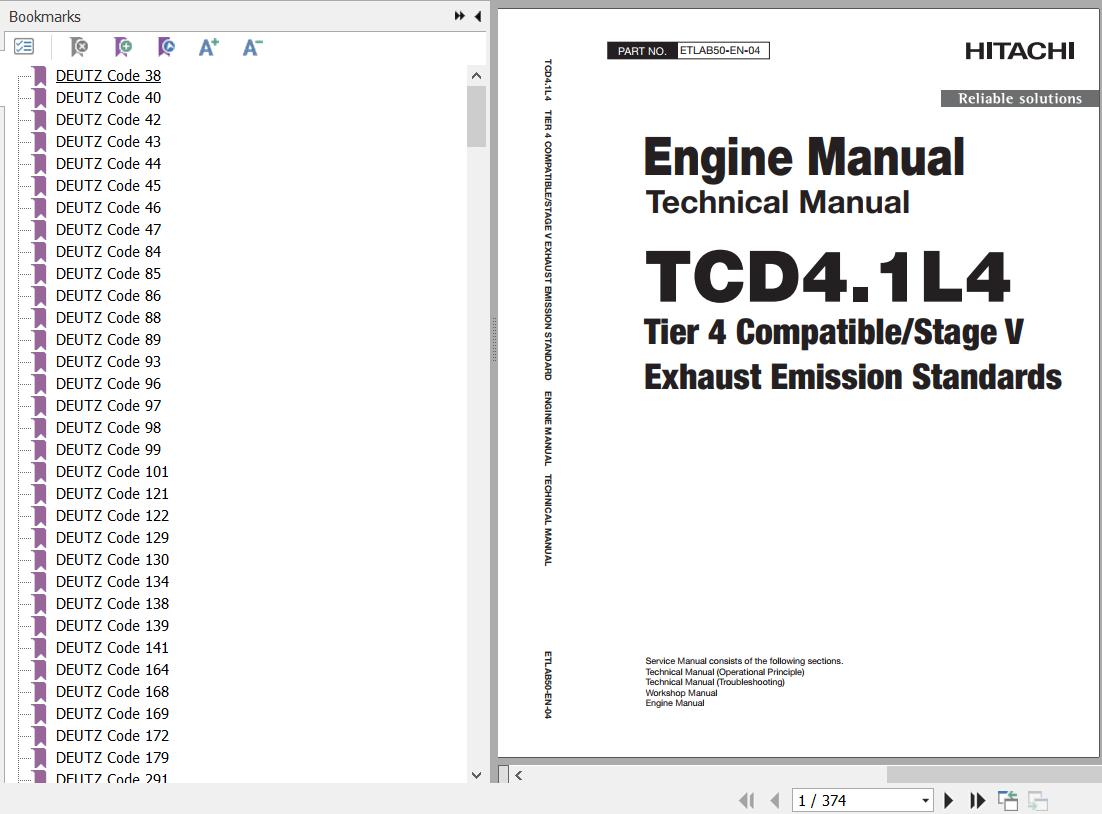1102x814 pixels.
Task: Open bookmark DEUTZ Code 130
Action: (112, 560)
